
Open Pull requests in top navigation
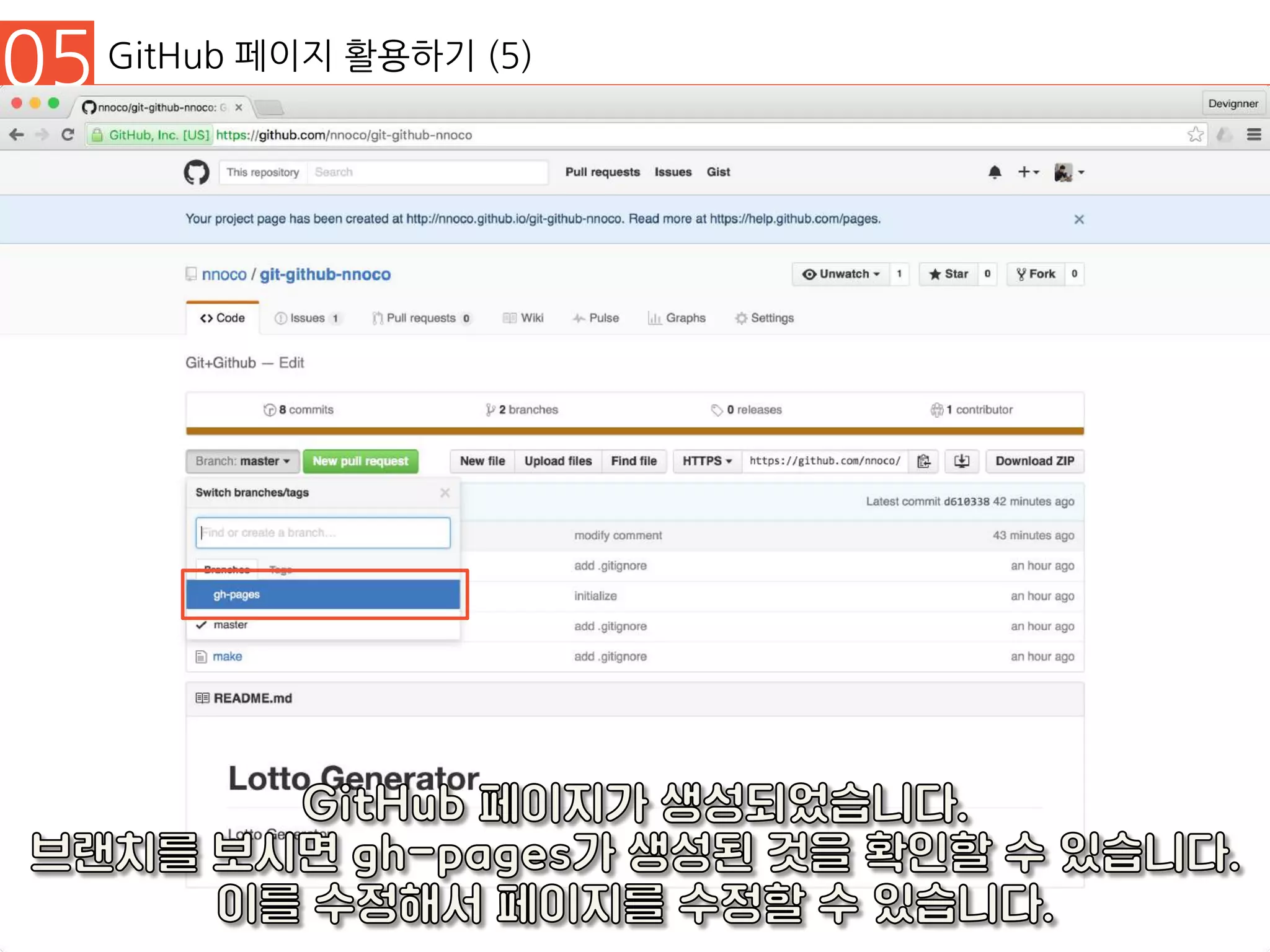(602, 172)
